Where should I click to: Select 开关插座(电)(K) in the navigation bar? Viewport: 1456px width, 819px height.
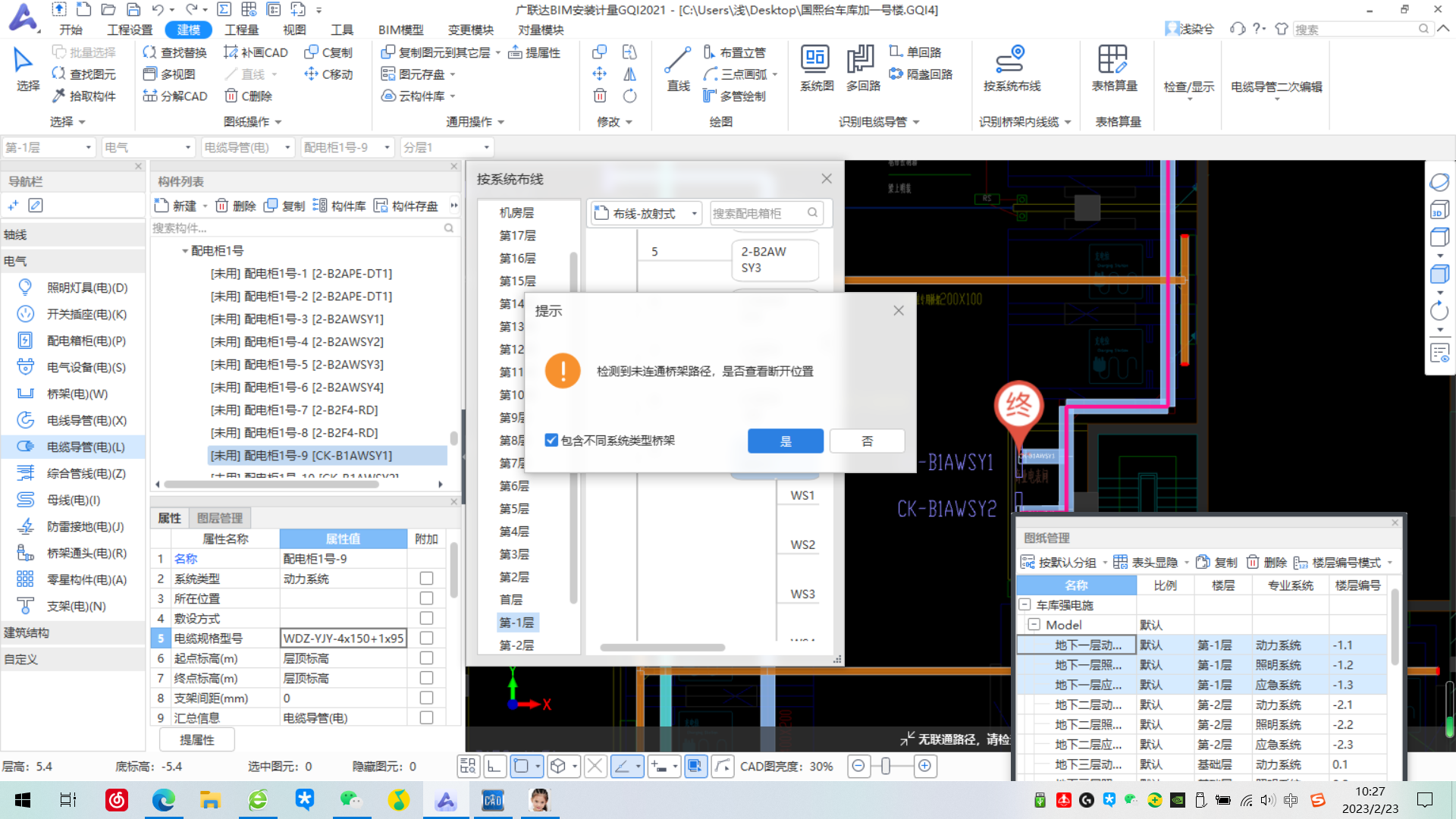(x=73, y=314)
